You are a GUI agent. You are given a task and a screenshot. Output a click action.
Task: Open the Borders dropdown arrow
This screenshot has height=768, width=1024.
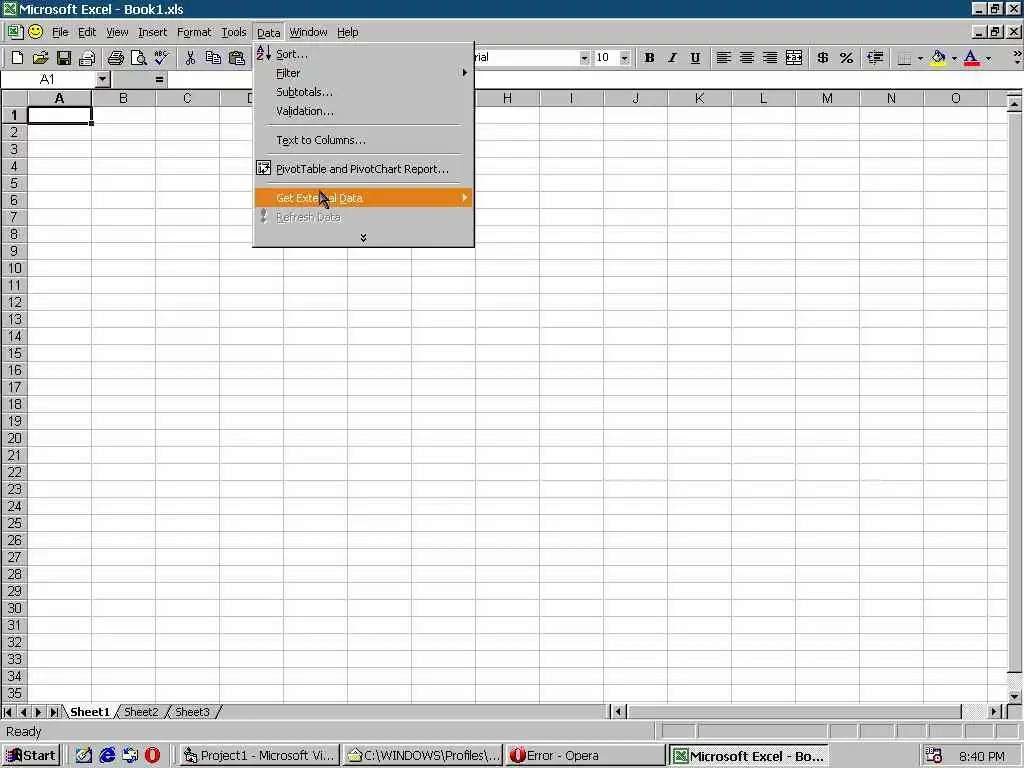[x=920, y=59]
